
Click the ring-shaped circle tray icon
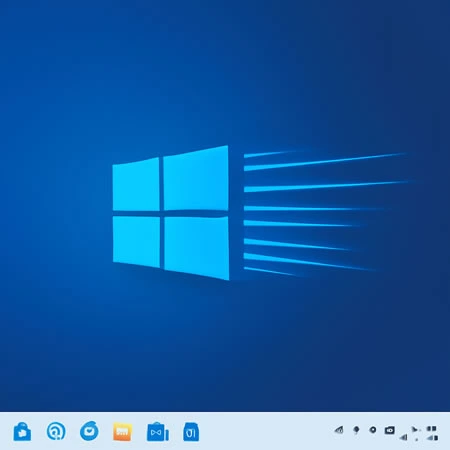373,430
